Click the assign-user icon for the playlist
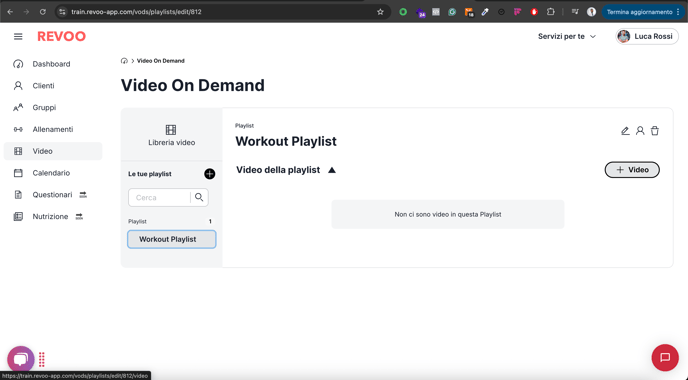This screenshot has height=380, width=688. point(640,131)
